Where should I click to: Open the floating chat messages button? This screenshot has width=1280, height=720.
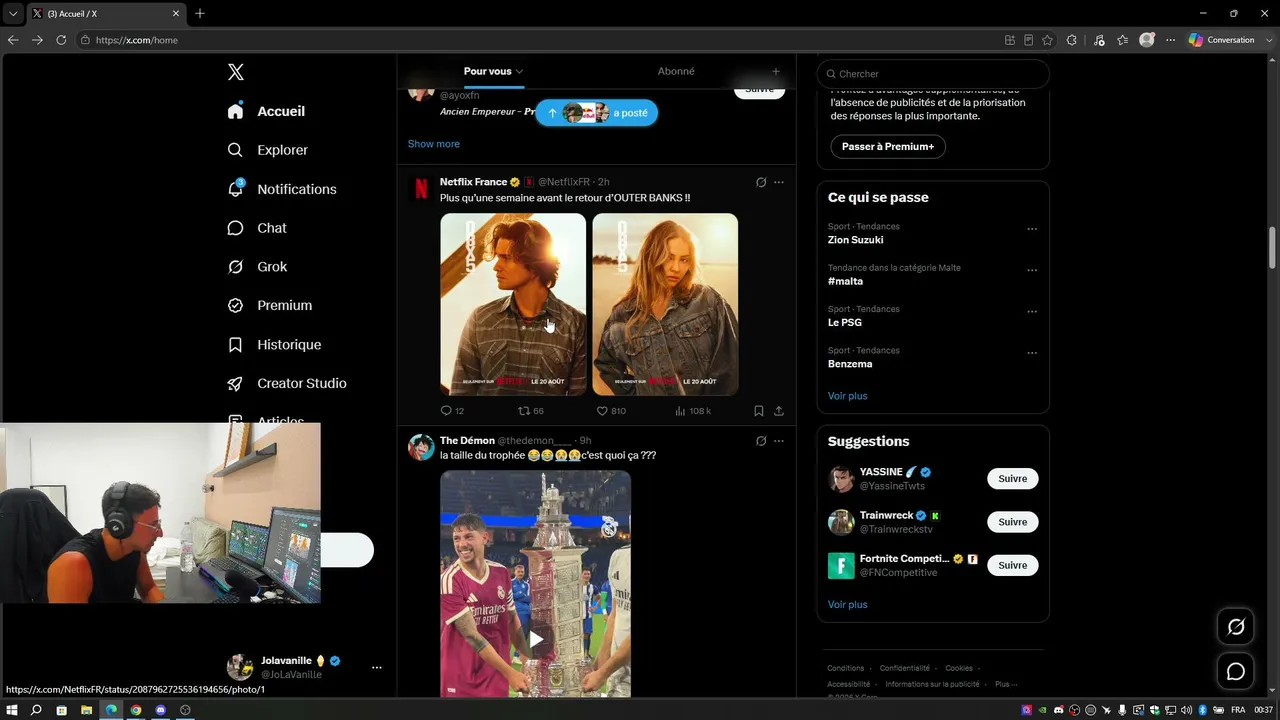pos(1236,672)
